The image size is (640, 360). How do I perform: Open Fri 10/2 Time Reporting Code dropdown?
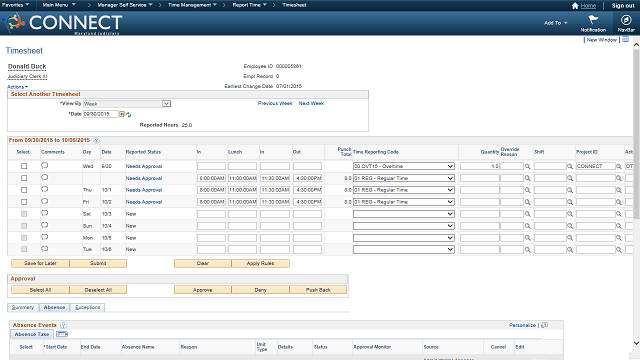(x=404, y=202)
